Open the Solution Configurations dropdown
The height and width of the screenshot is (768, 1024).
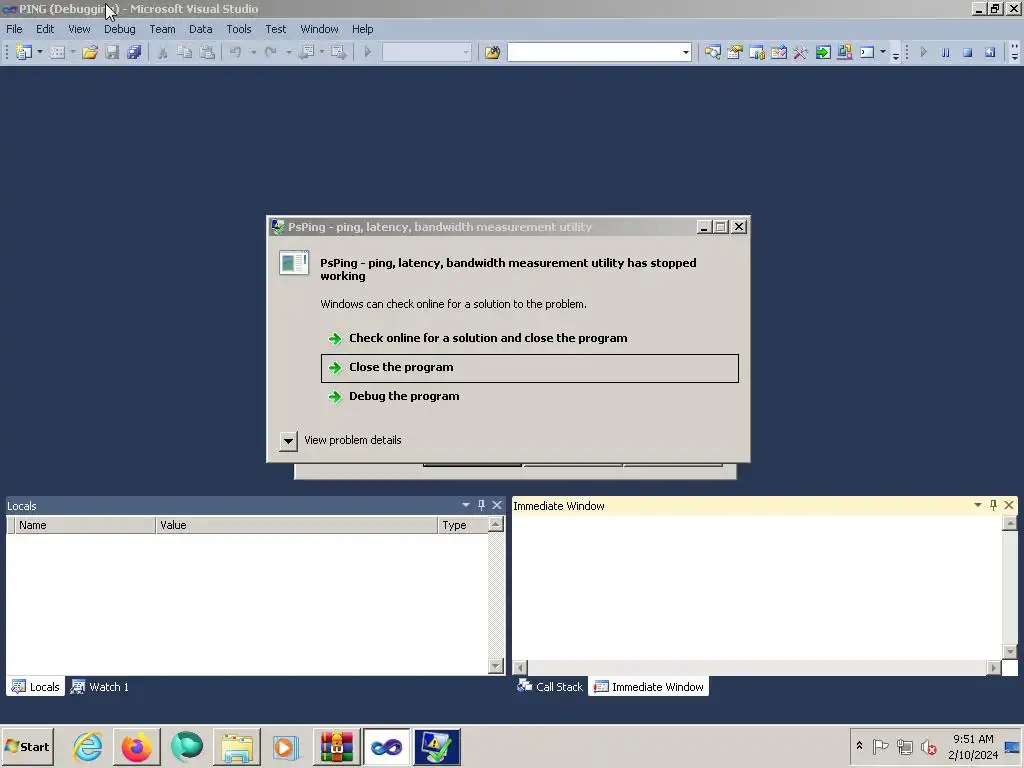(466, 52)
